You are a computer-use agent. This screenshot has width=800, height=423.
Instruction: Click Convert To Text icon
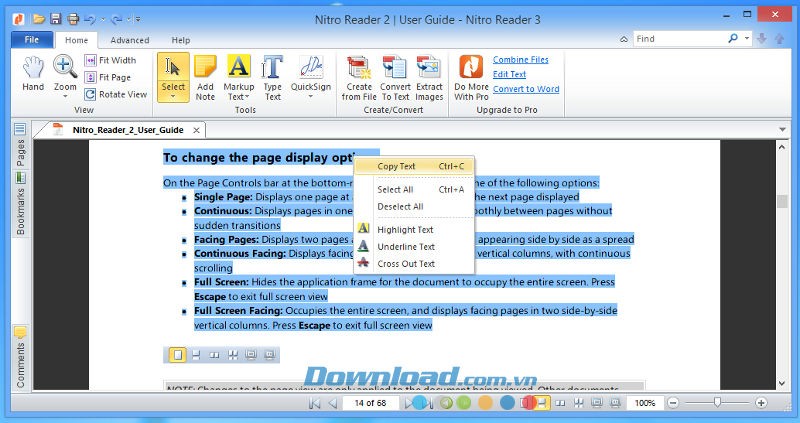point(395,77)
